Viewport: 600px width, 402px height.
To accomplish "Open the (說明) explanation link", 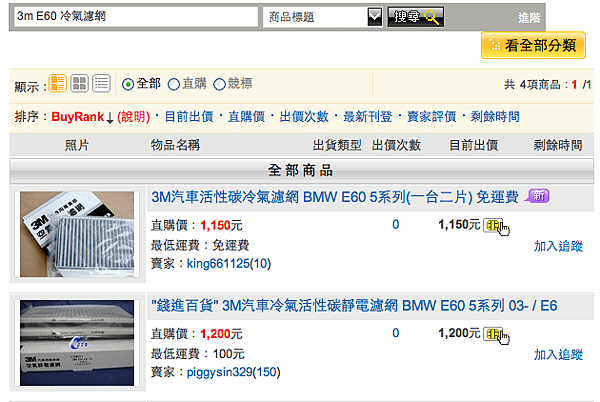I will [134, 117].
